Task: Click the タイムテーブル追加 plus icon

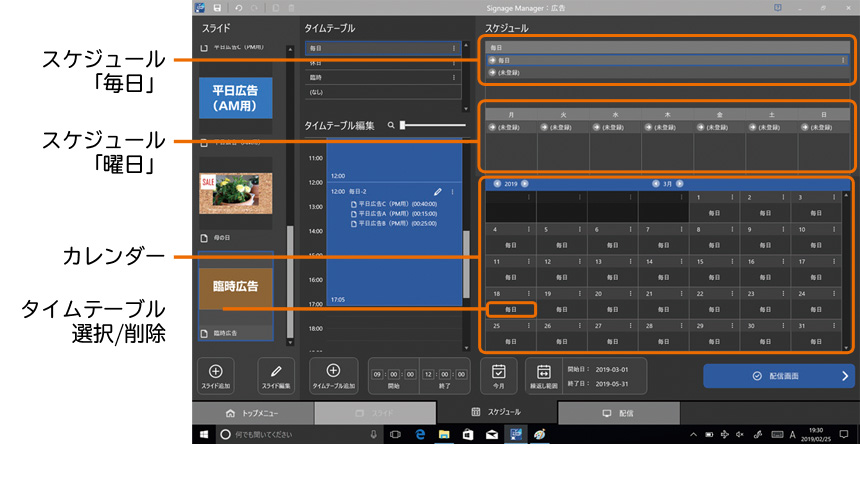Action: tap(334, 371)
